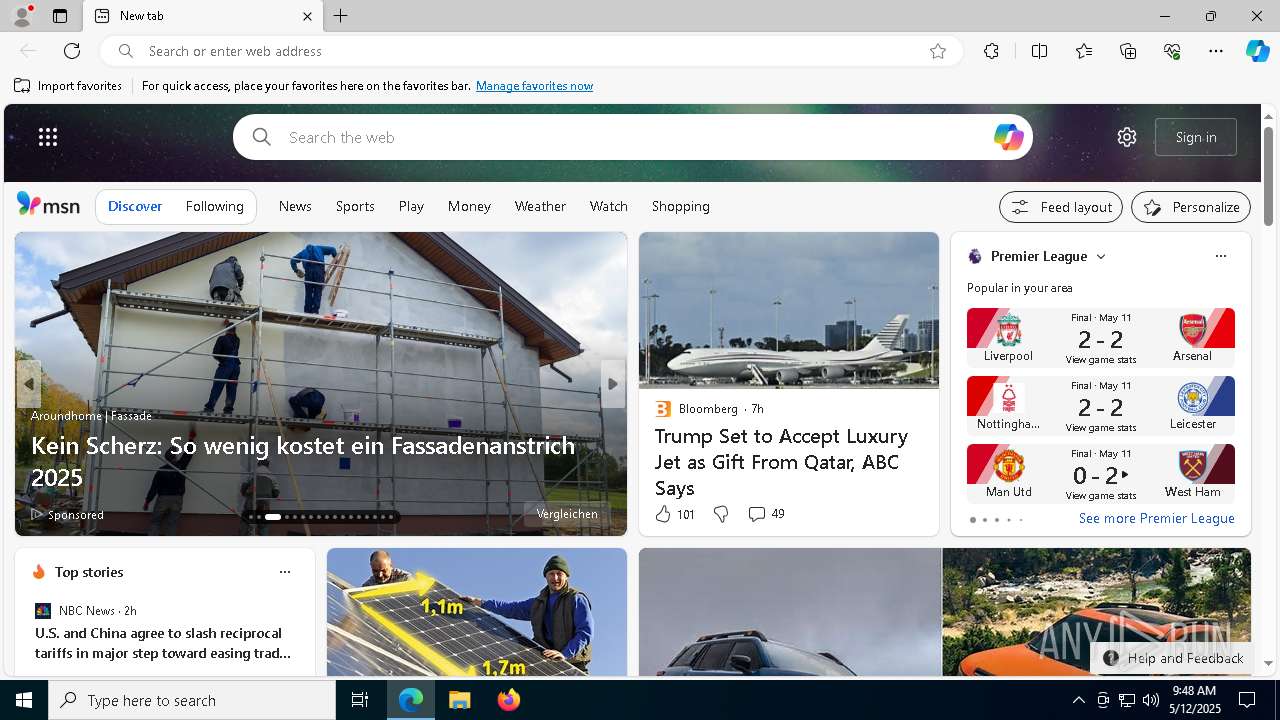
Task: Open the Extensions puzzle icon
Action: pos(991,51)
